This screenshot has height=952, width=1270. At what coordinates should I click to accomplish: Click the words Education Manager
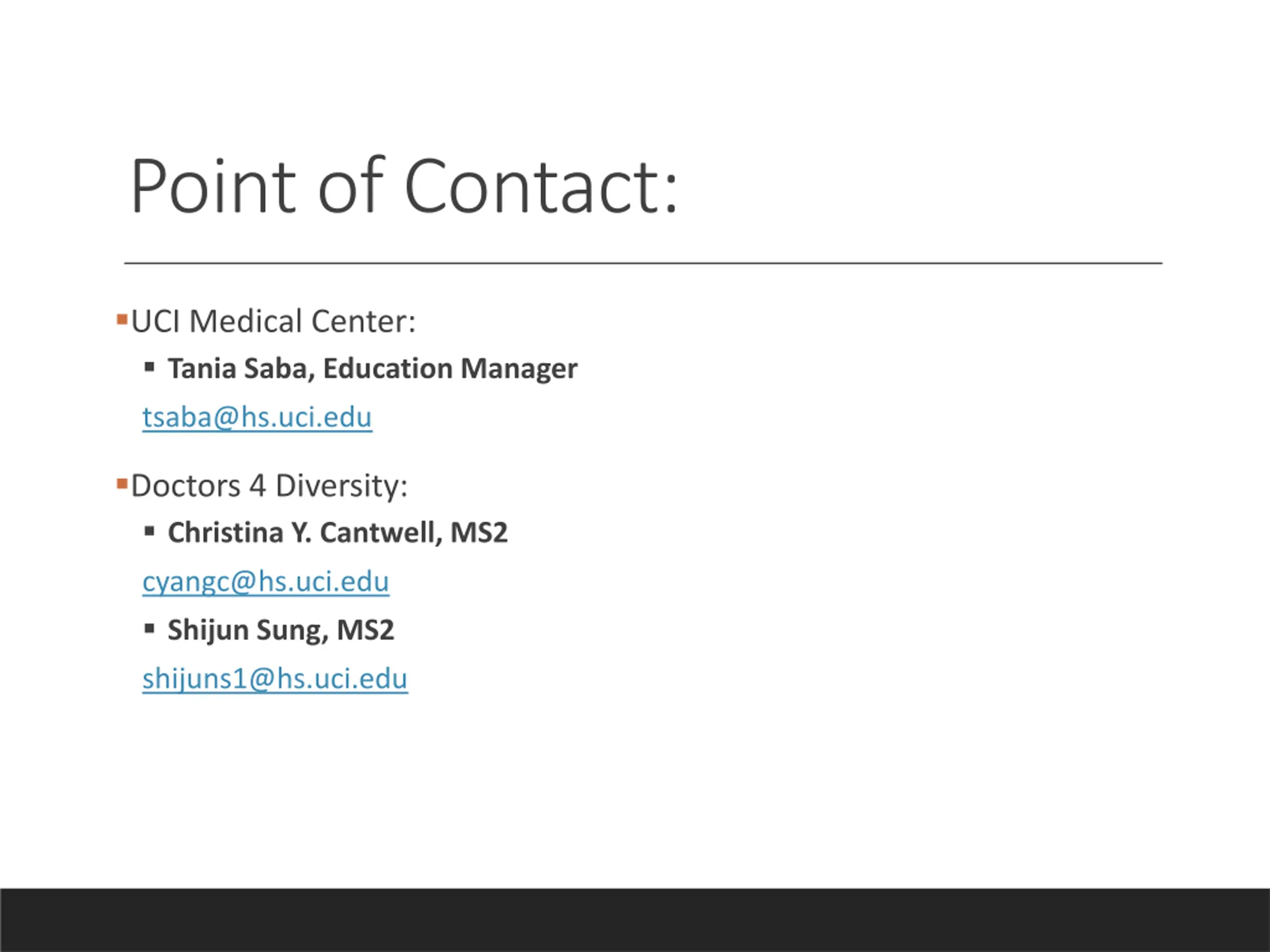tap(450, 368)
